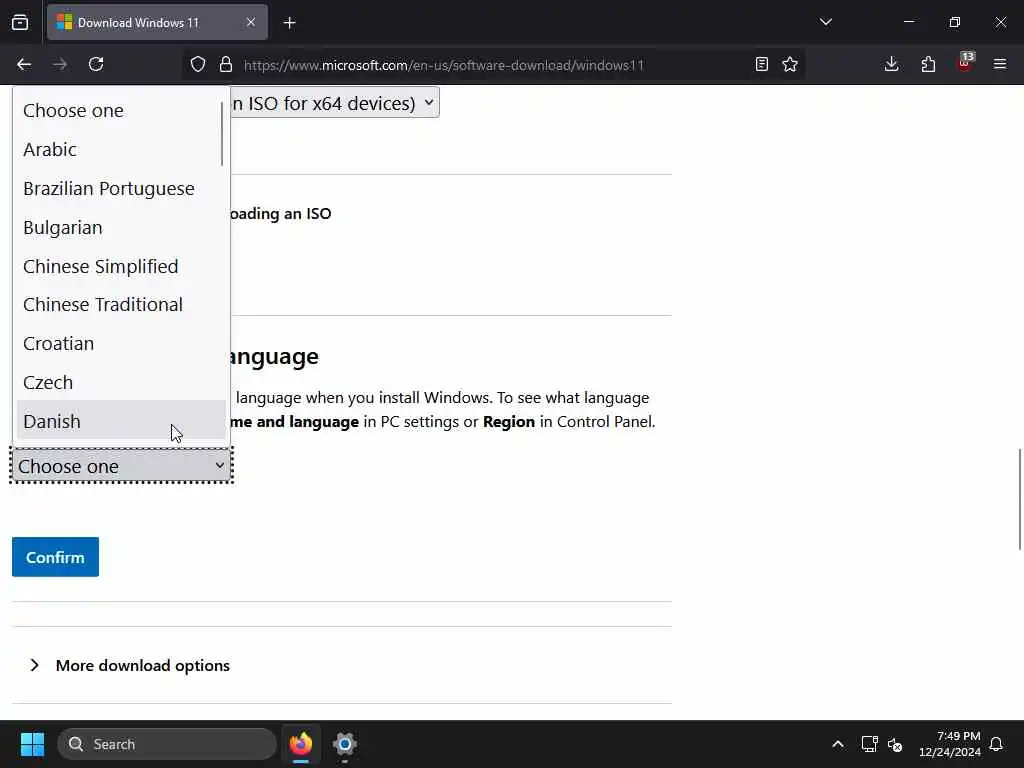The image size is (1024, 768).
Task: Select Brazilian Portuguese language option
Action: 120,189
